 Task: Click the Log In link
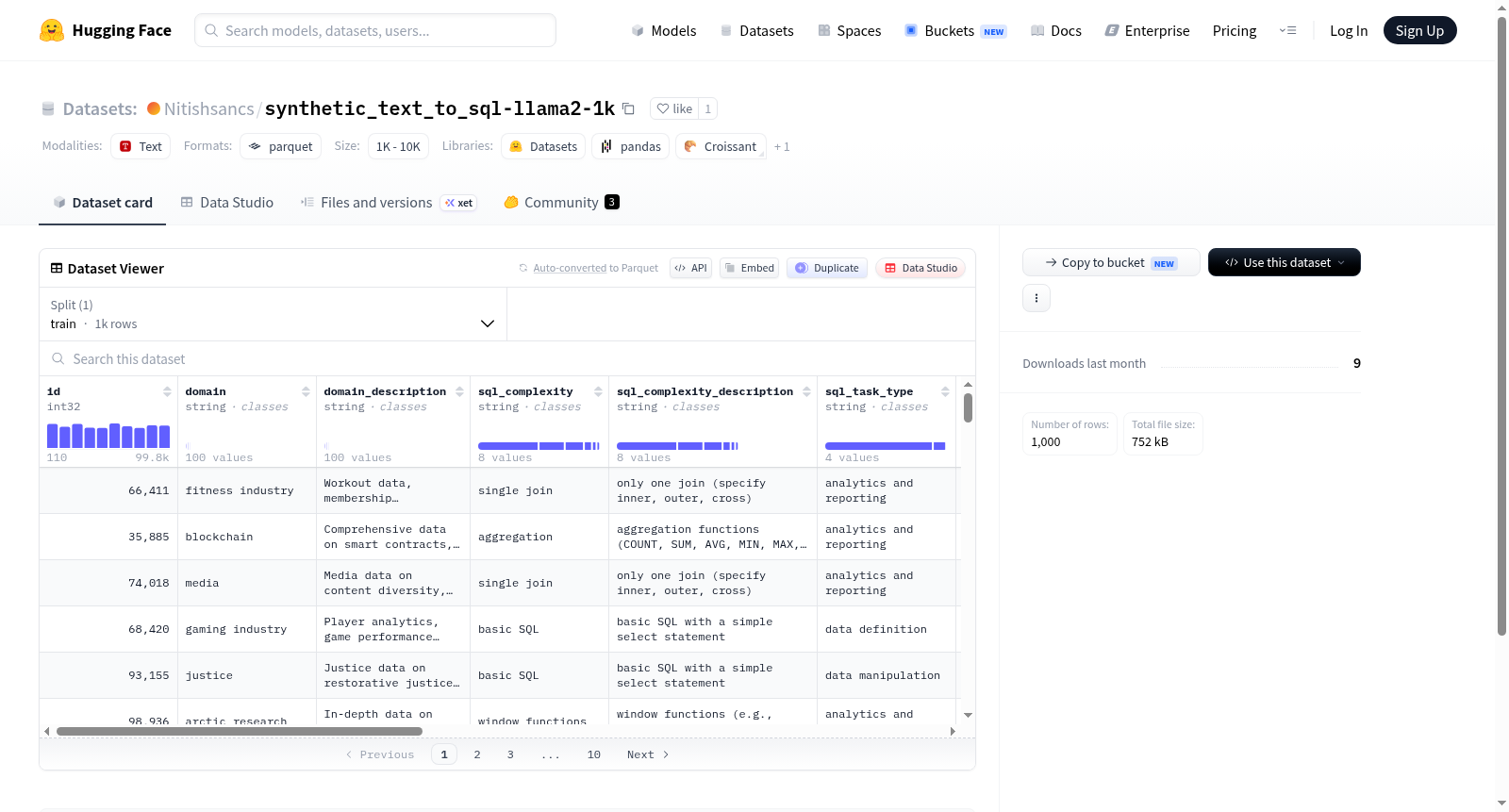pyautogui.click(x=1349, y=30)
